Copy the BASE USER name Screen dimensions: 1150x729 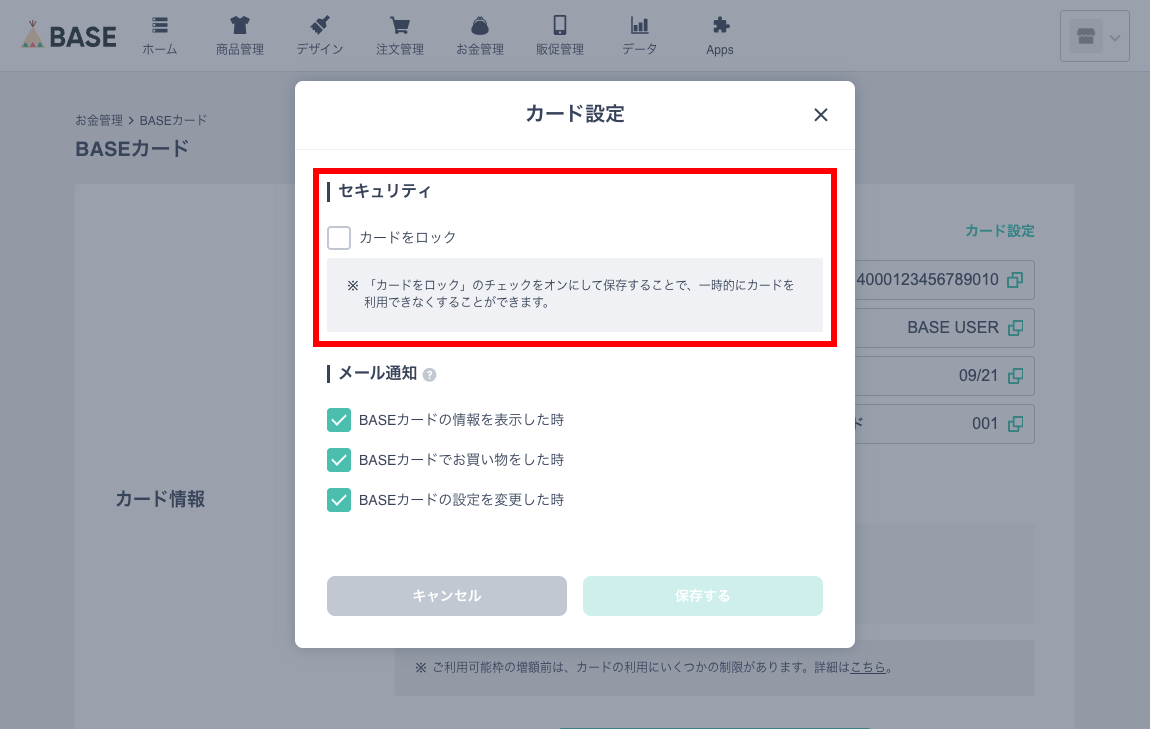[1015, 328]
